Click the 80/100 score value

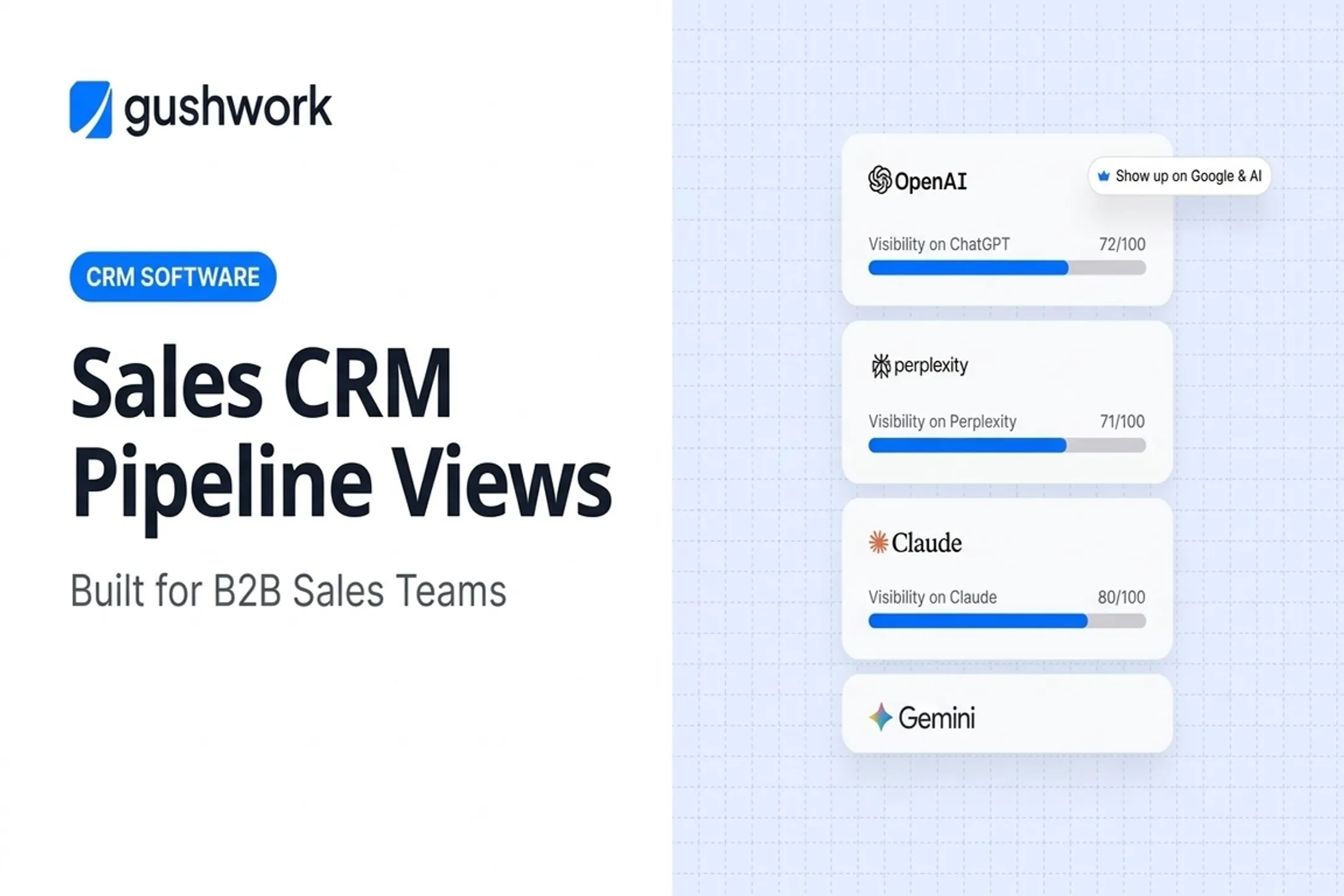pos(1121,597)
